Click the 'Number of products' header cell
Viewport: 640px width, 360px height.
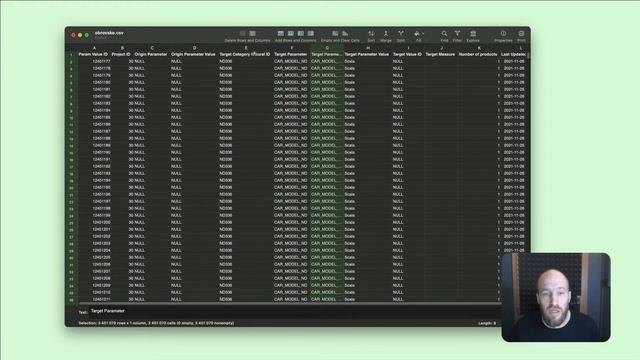click(478, 54)
